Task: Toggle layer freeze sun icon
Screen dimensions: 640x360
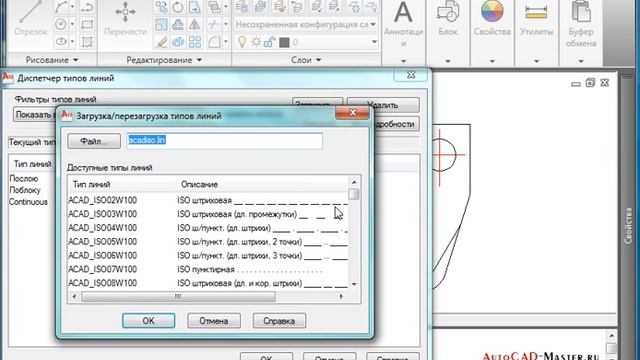Action: pyautogui.click(x=256, y=42)
